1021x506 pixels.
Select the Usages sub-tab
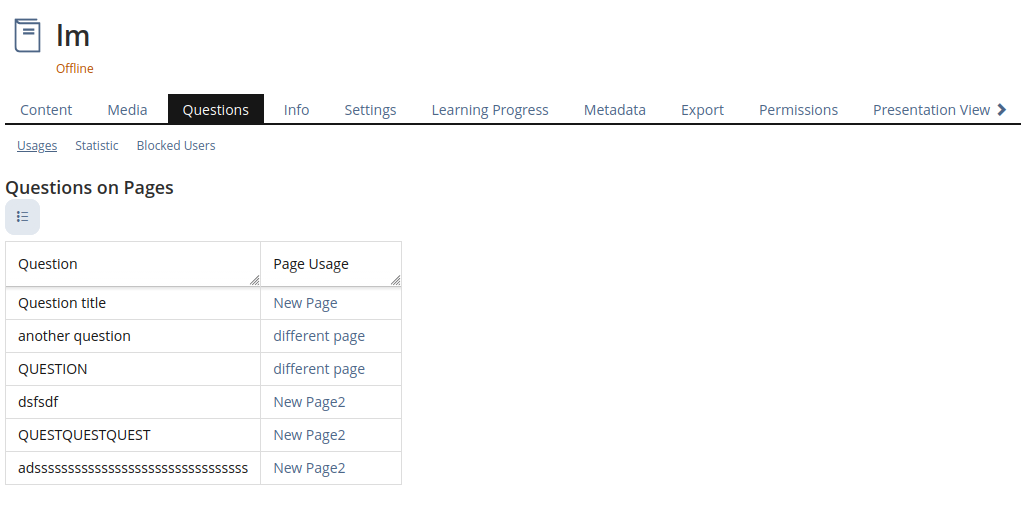(x=37, y=146)
